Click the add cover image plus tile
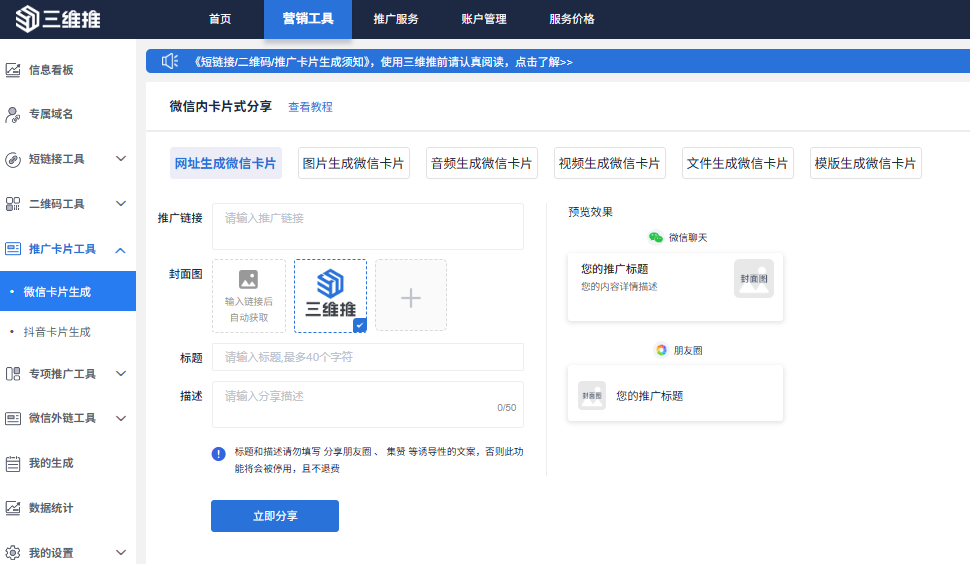This screenshot has height=564, width=970. tap(411, 296)
